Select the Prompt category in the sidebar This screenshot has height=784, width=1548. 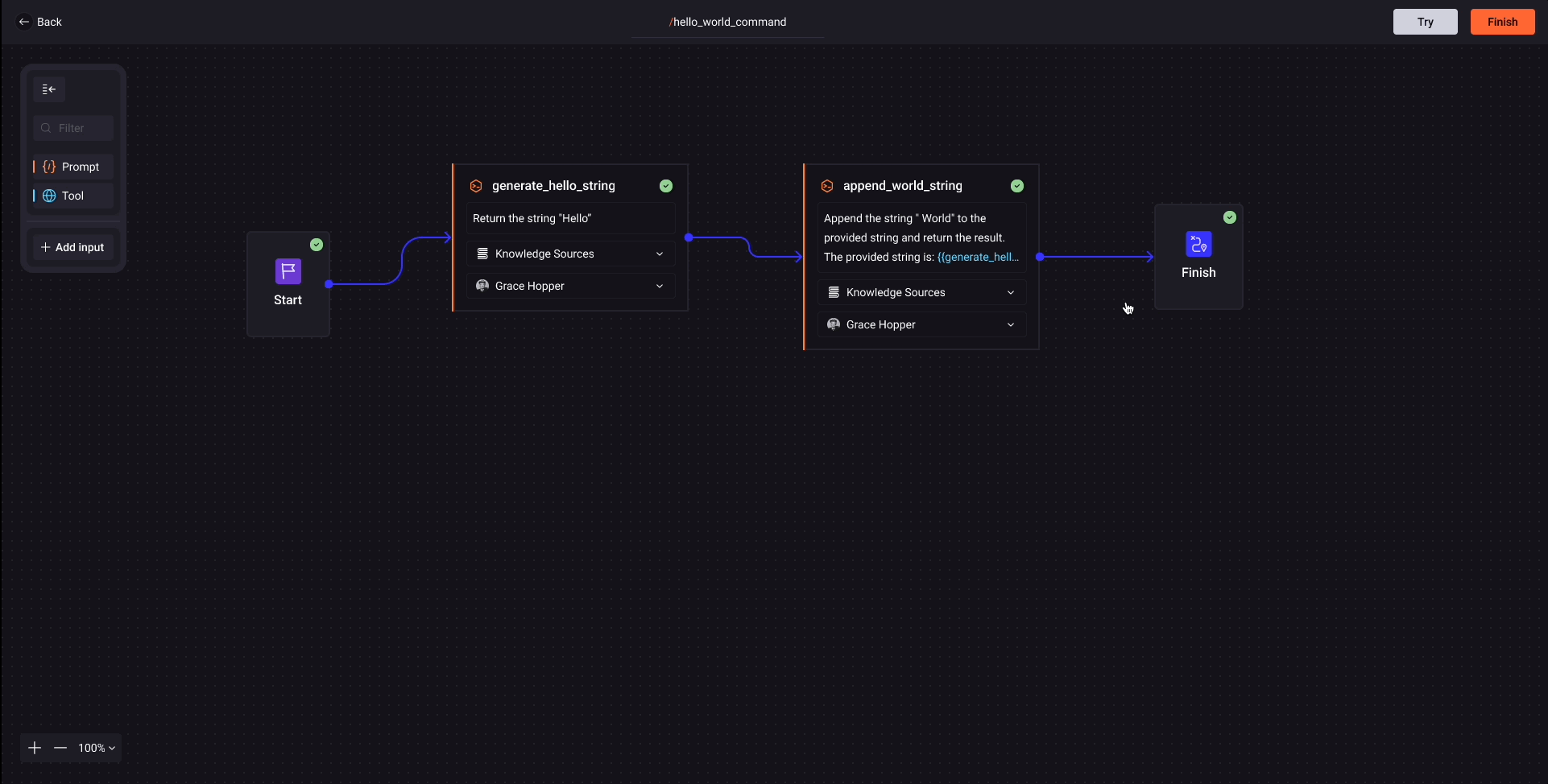[78, 167]
